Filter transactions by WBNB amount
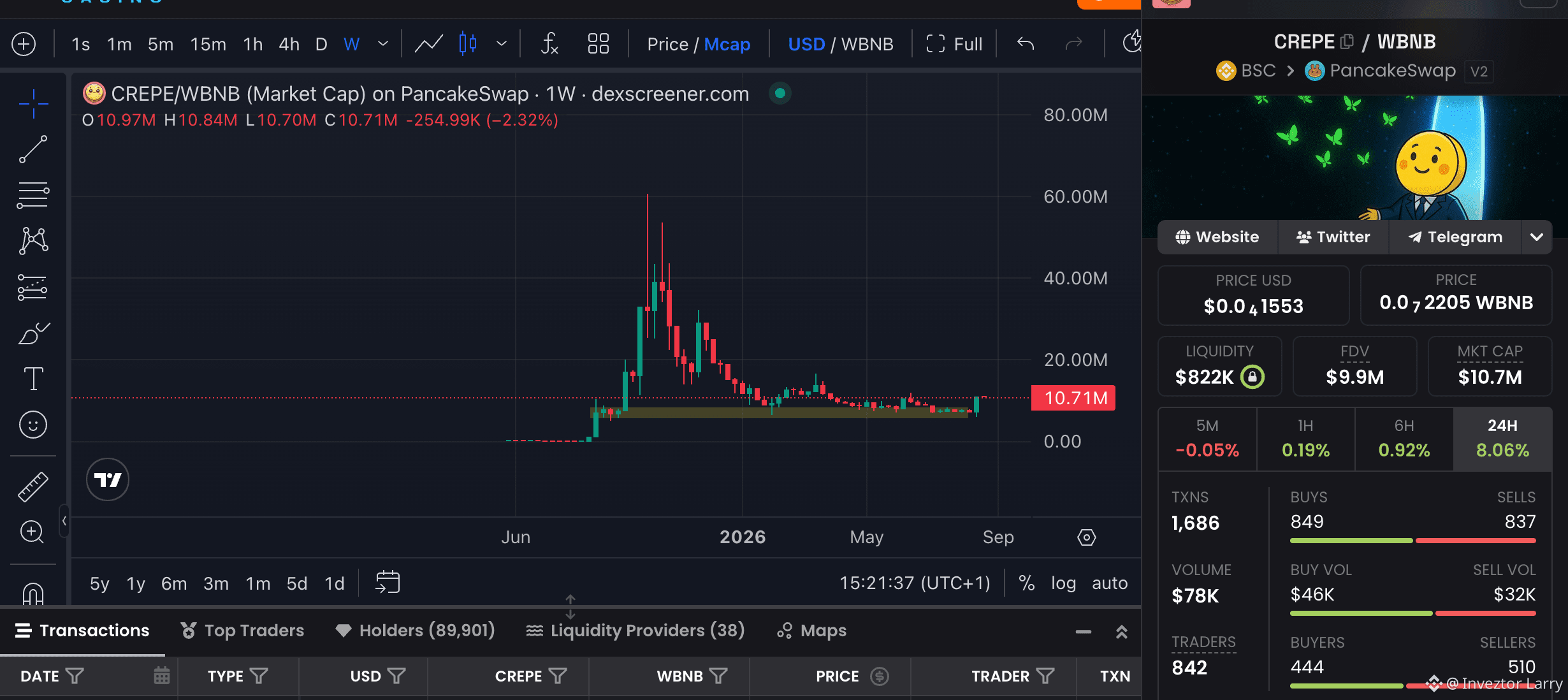The height and width of the screenshot is (700, 1568). 719,676
